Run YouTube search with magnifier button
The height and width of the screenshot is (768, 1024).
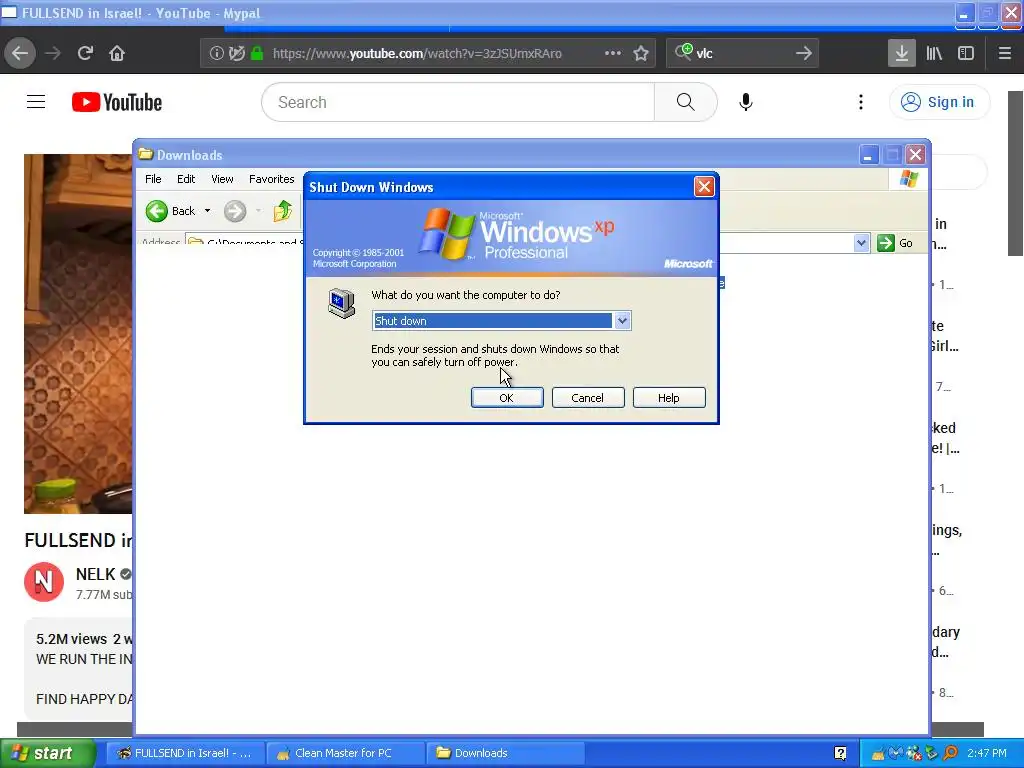pyautogui.click(x=685, y=102)
